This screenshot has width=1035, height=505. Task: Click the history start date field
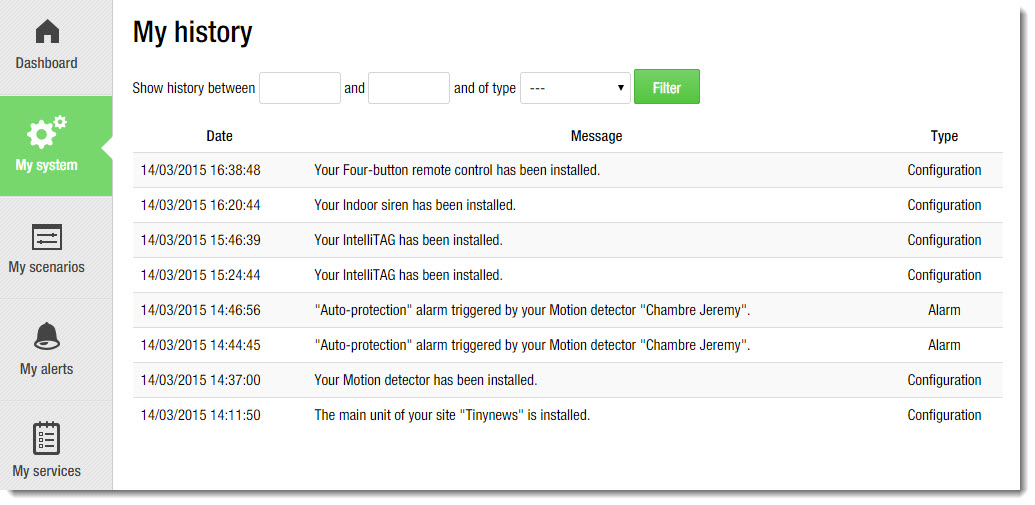tap(300, 88)
